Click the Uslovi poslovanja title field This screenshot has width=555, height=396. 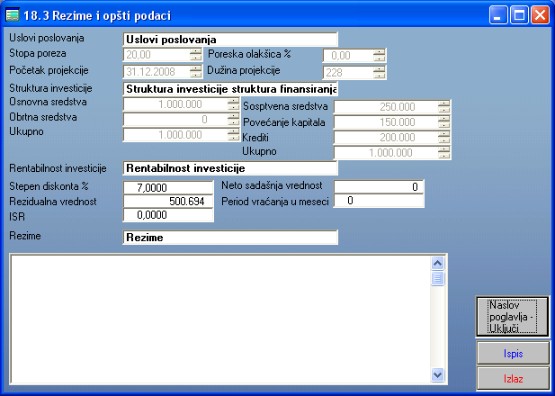(x=230, y=39)
